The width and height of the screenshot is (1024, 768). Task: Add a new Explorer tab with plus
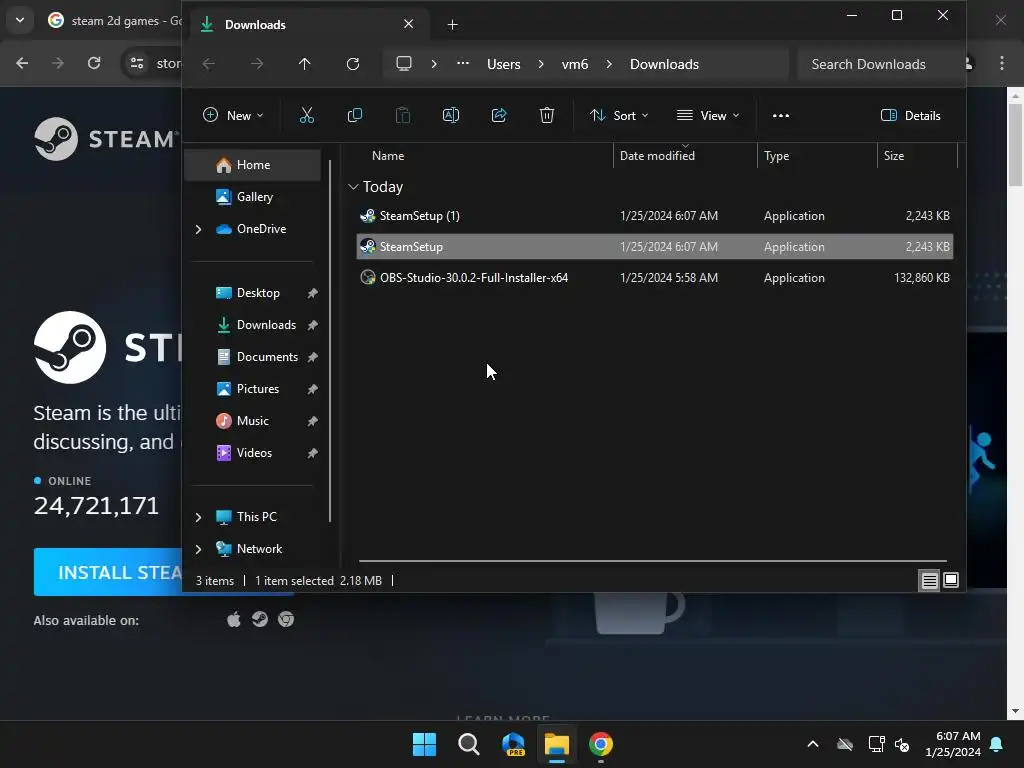click(x=453, y=25)
